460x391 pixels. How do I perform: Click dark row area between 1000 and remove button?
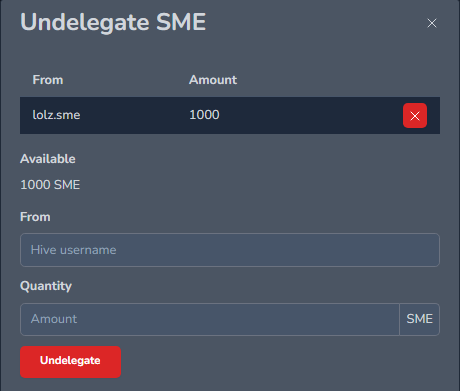point(311,115)
